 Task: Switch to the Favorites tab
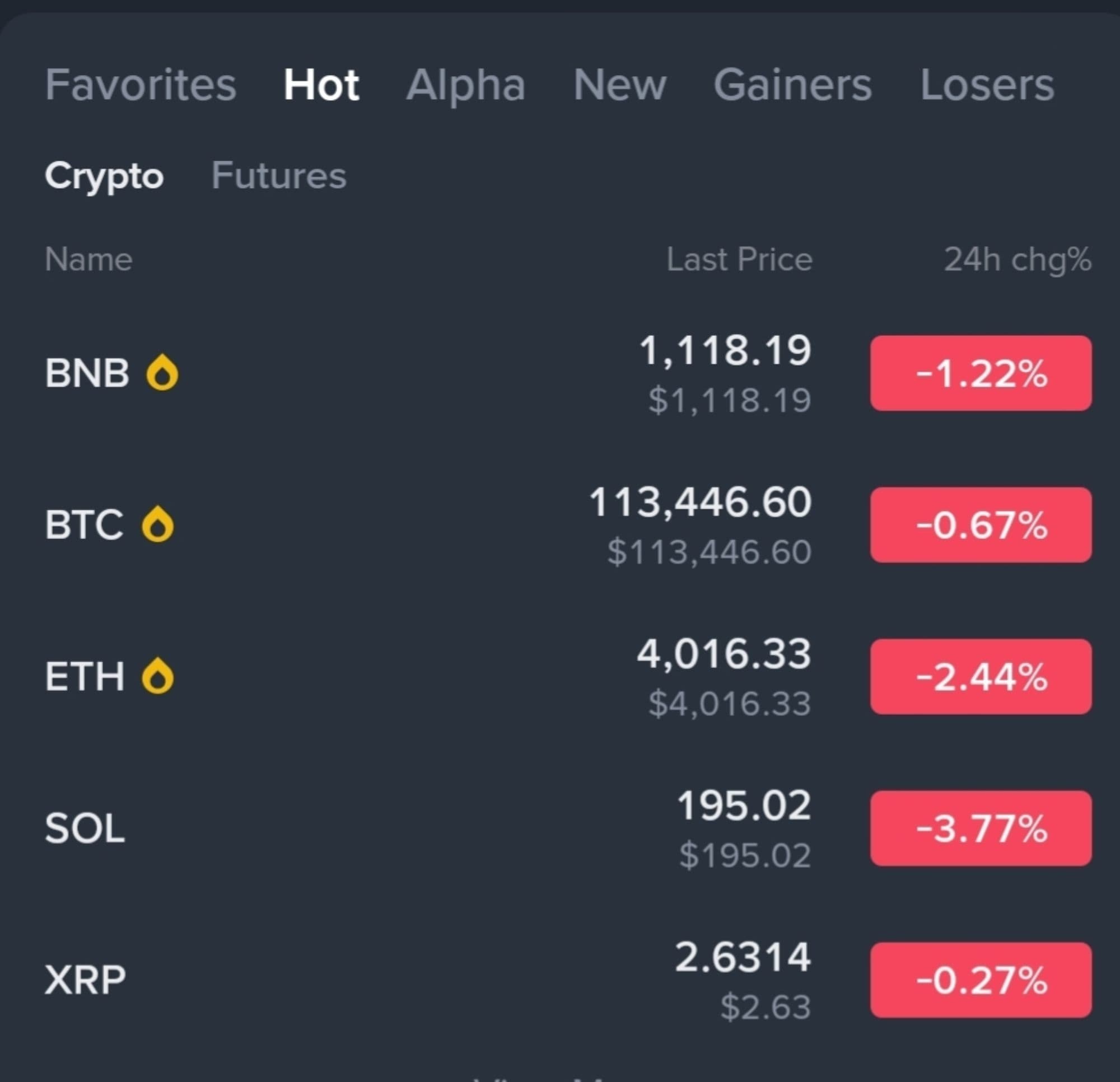point(141,85)
